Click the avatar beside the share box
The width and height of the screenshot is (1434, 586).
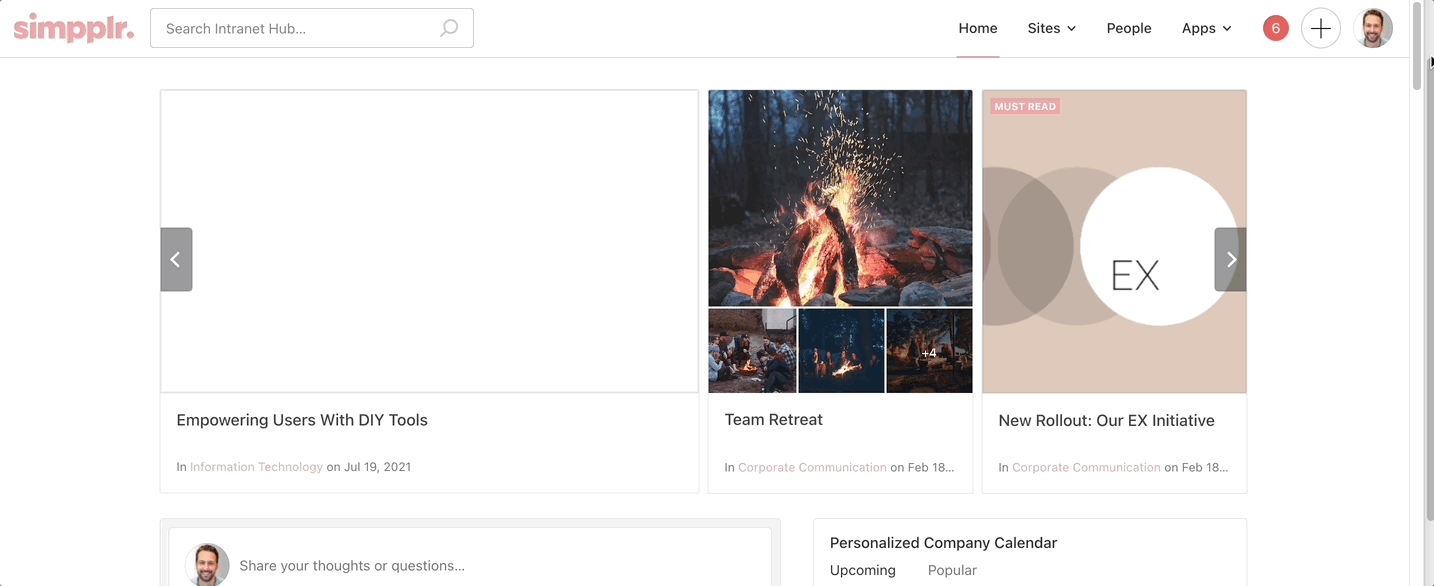(x=207, y=564)
